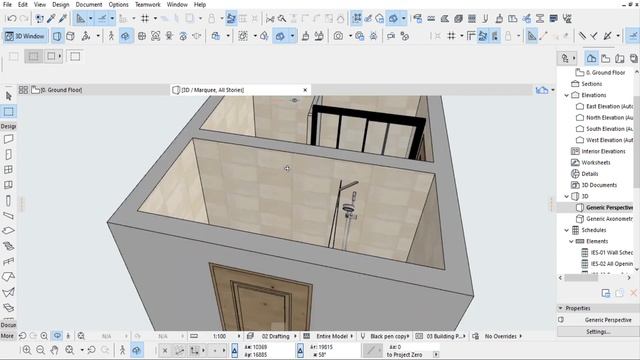Click the camera icon in second toolbar row
Image resolution: width=640 pixels, height=360 pixels.
coord(338,36)
